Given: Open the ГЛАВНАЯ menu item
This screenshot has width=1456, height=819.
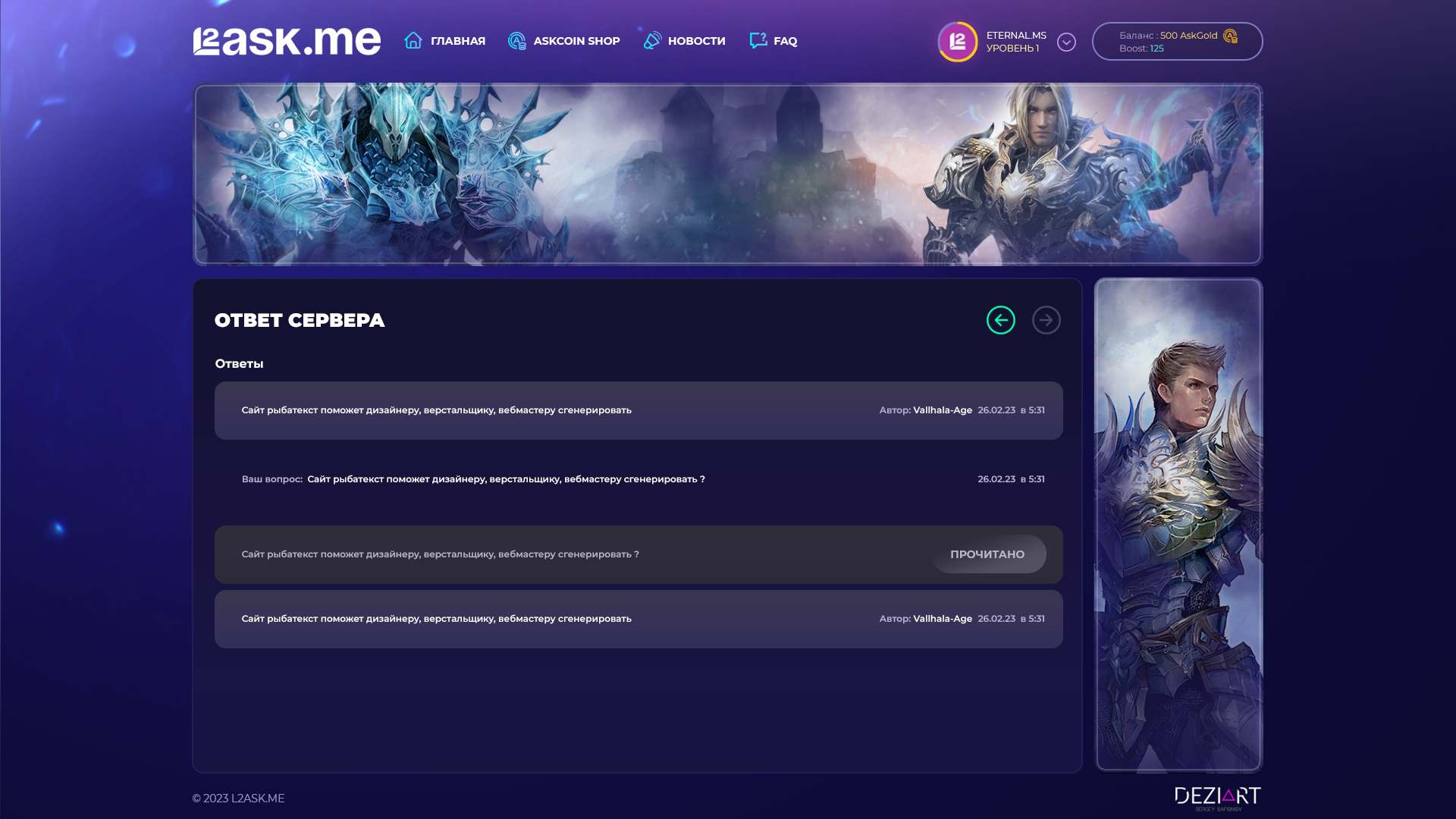Looking at the screenshot, I should (458, 41).
